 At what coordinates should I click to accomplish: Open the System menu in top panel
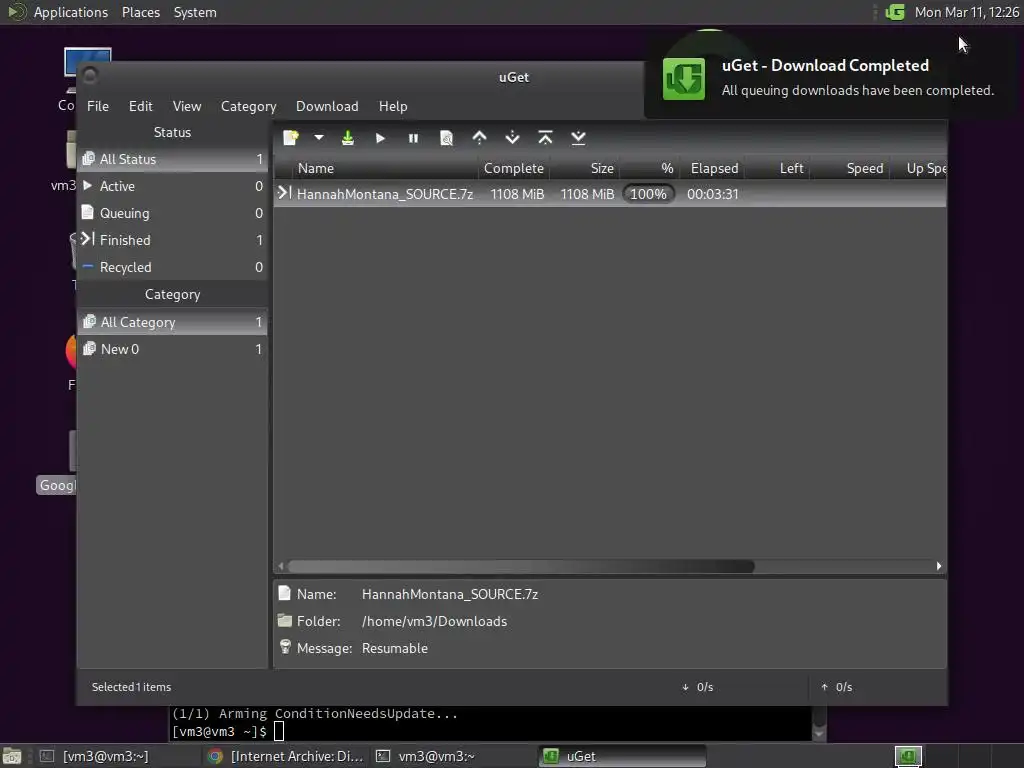pyautogui.click(x=195, y=12)
